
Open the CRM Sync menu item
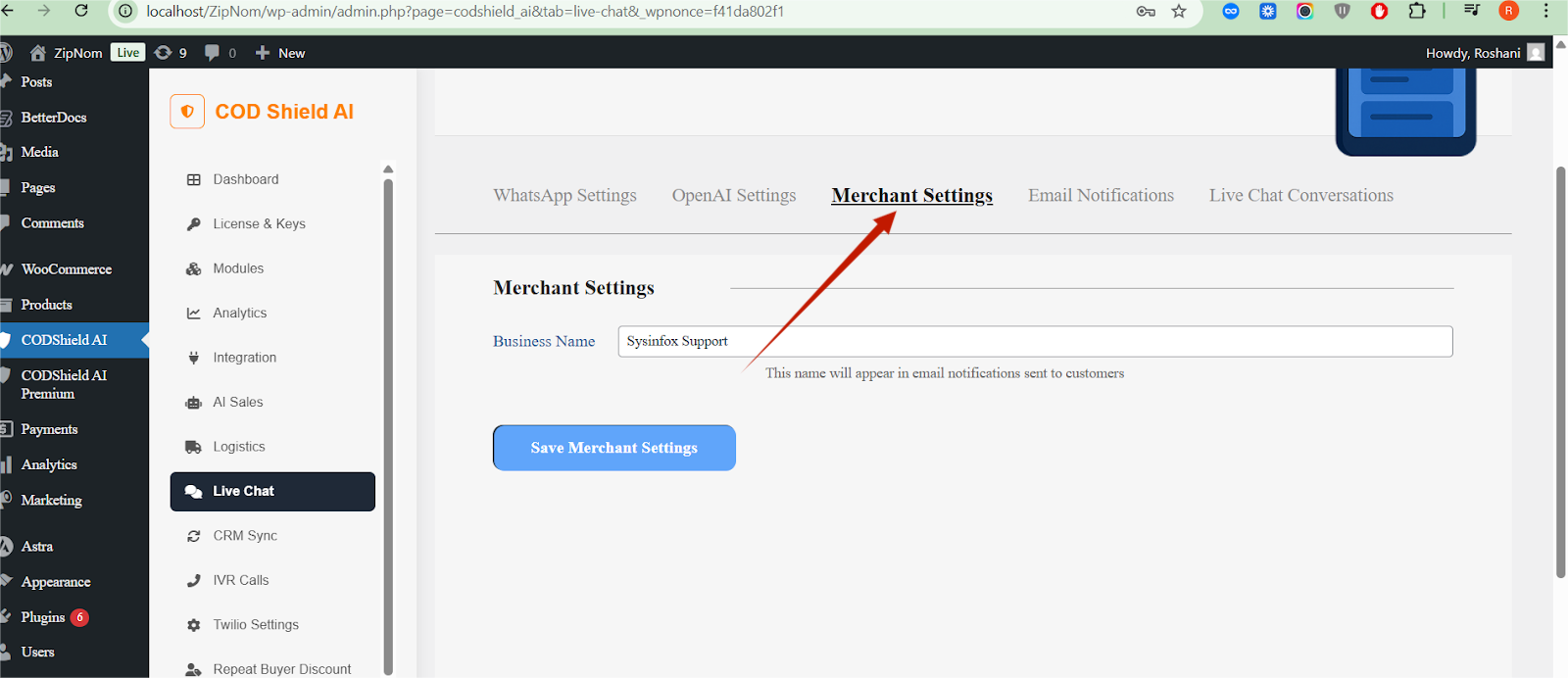(245, 536)
